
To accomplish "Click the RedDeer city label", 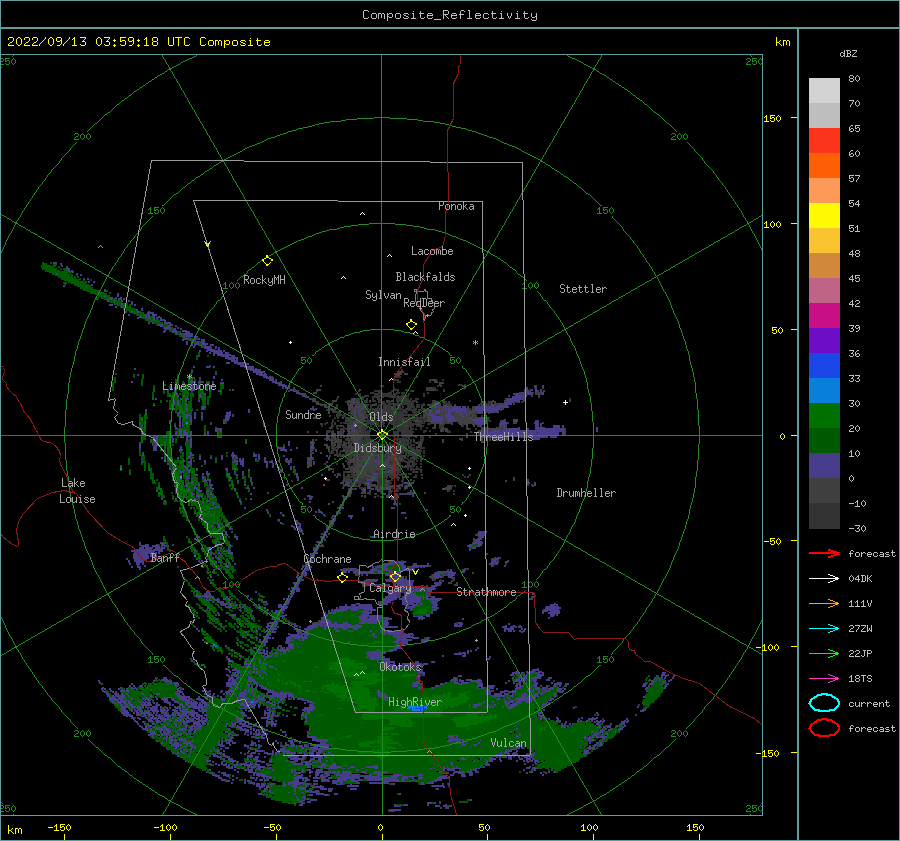I will [424, 303].
